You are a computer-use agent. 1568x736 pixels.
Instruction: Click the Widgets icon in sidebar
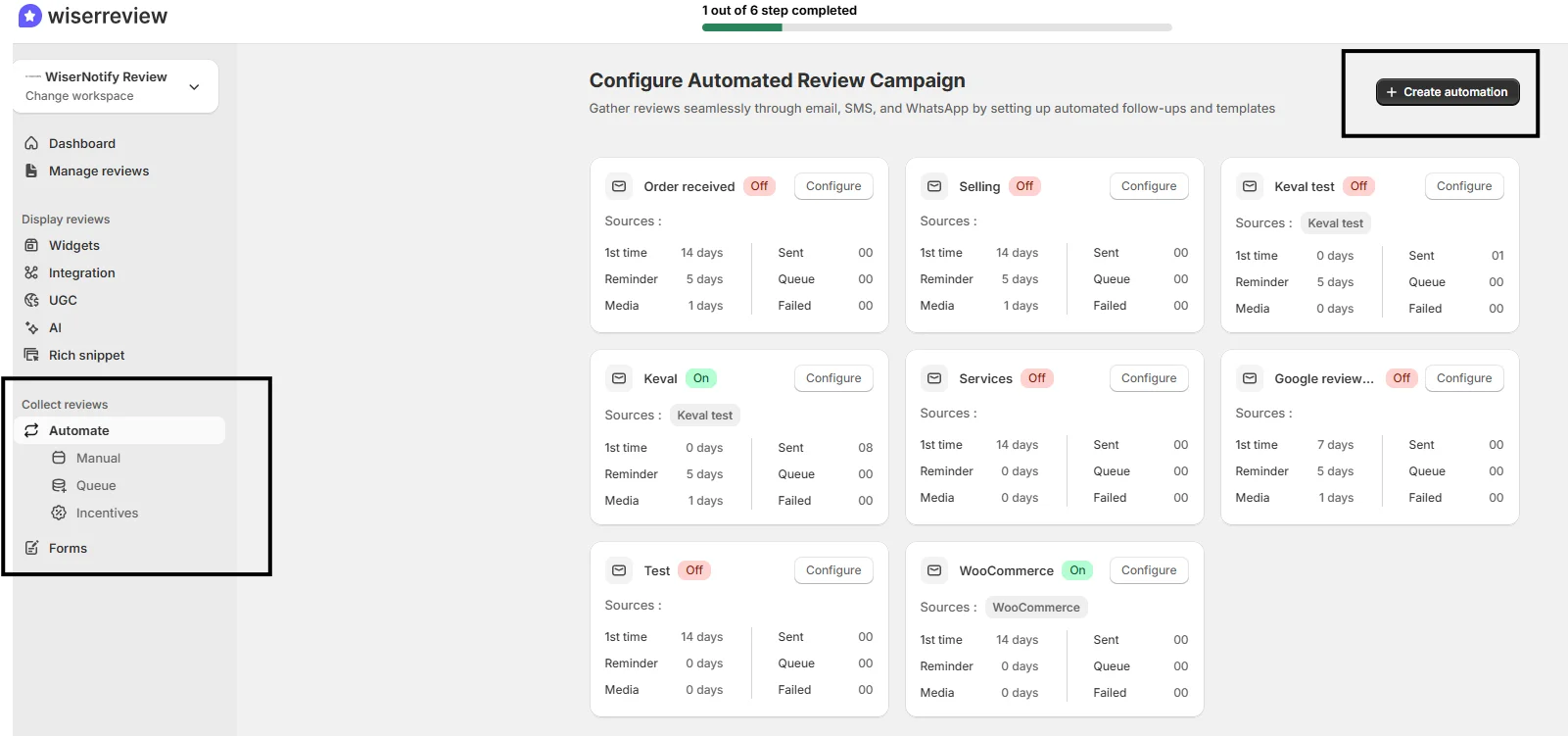click(31, 245)
